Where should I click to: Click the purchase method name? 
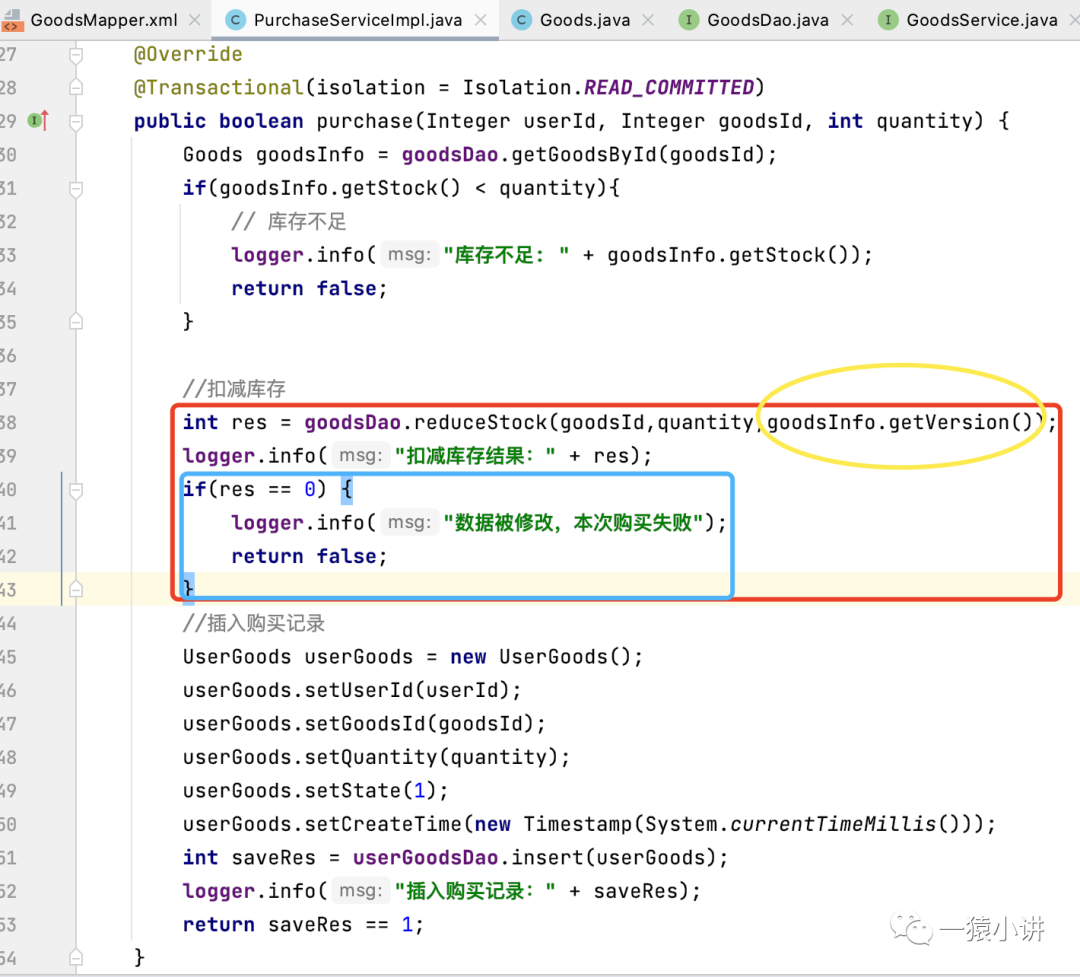point(364,121)
